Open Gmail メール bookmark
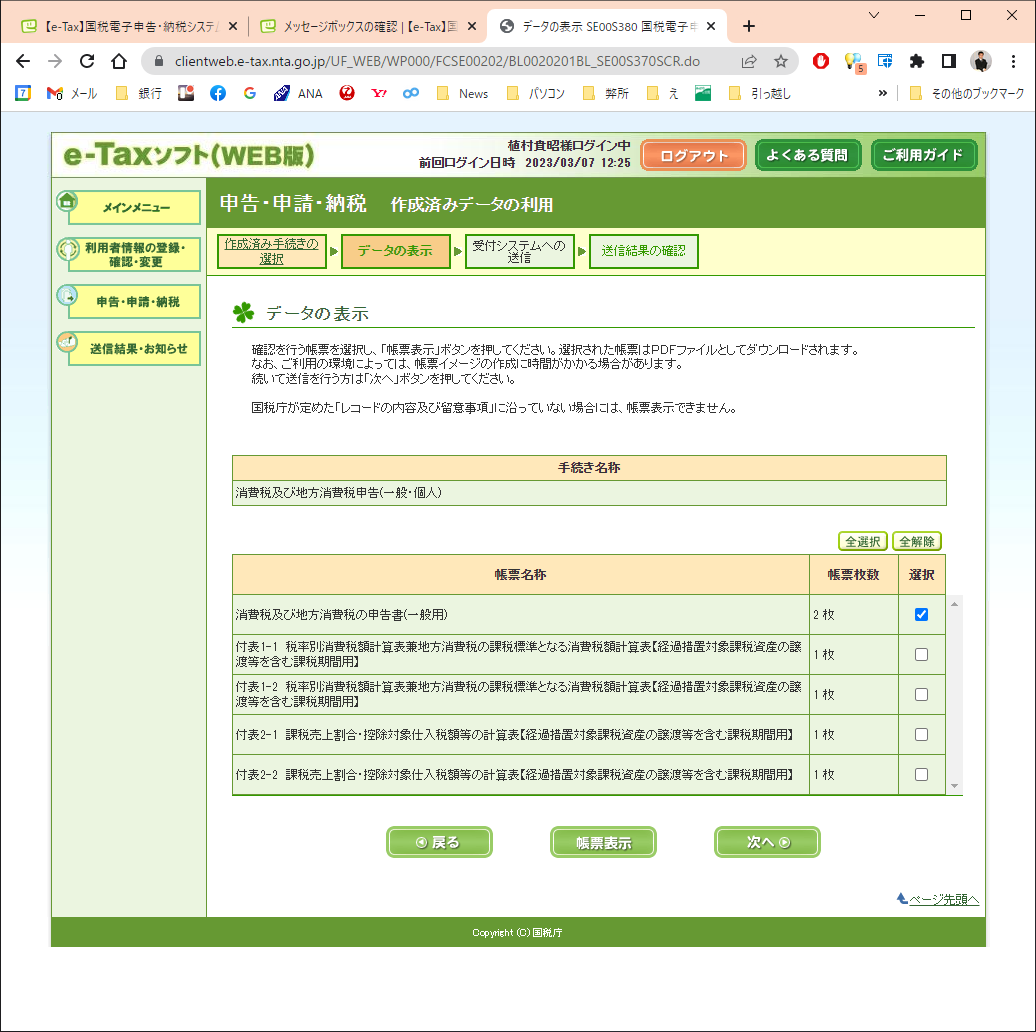 pos(72,93)
